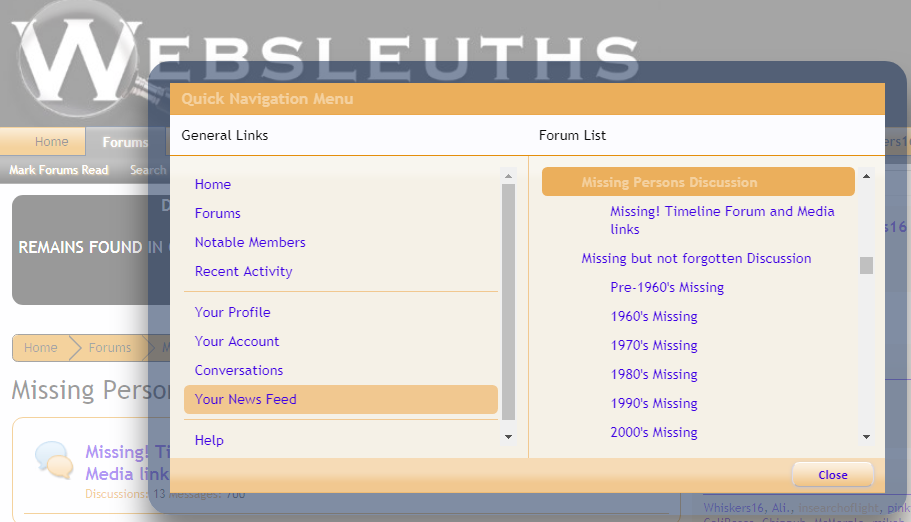Click the forum speech bubbles icon
Screen dimensions: 911x522
(x=53, y=459)
